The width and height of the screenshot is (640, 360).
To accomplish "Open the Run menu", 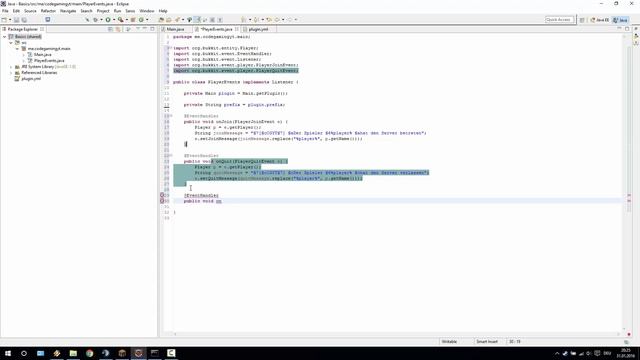I will click(x=118, y=11).
